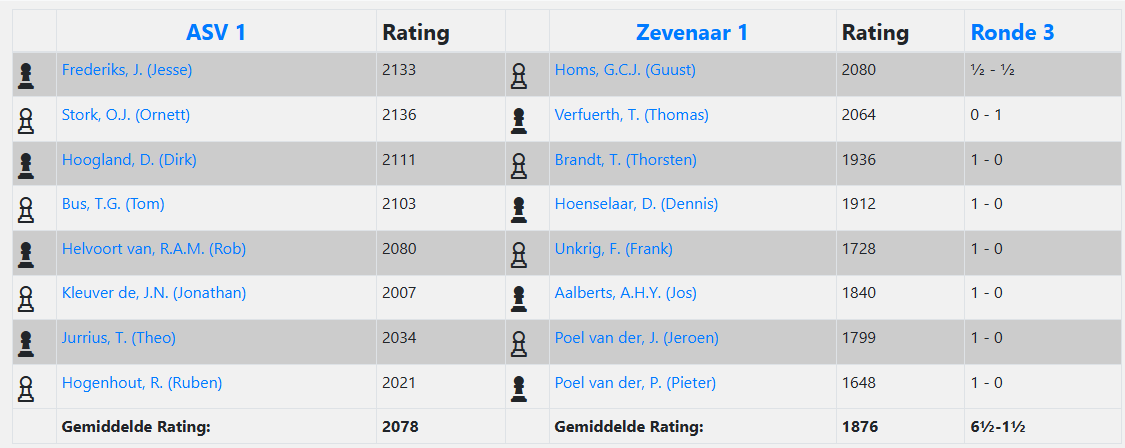Click black pawn icon beside Frederiks, J. (Jesse)

[x=26, y=75]
